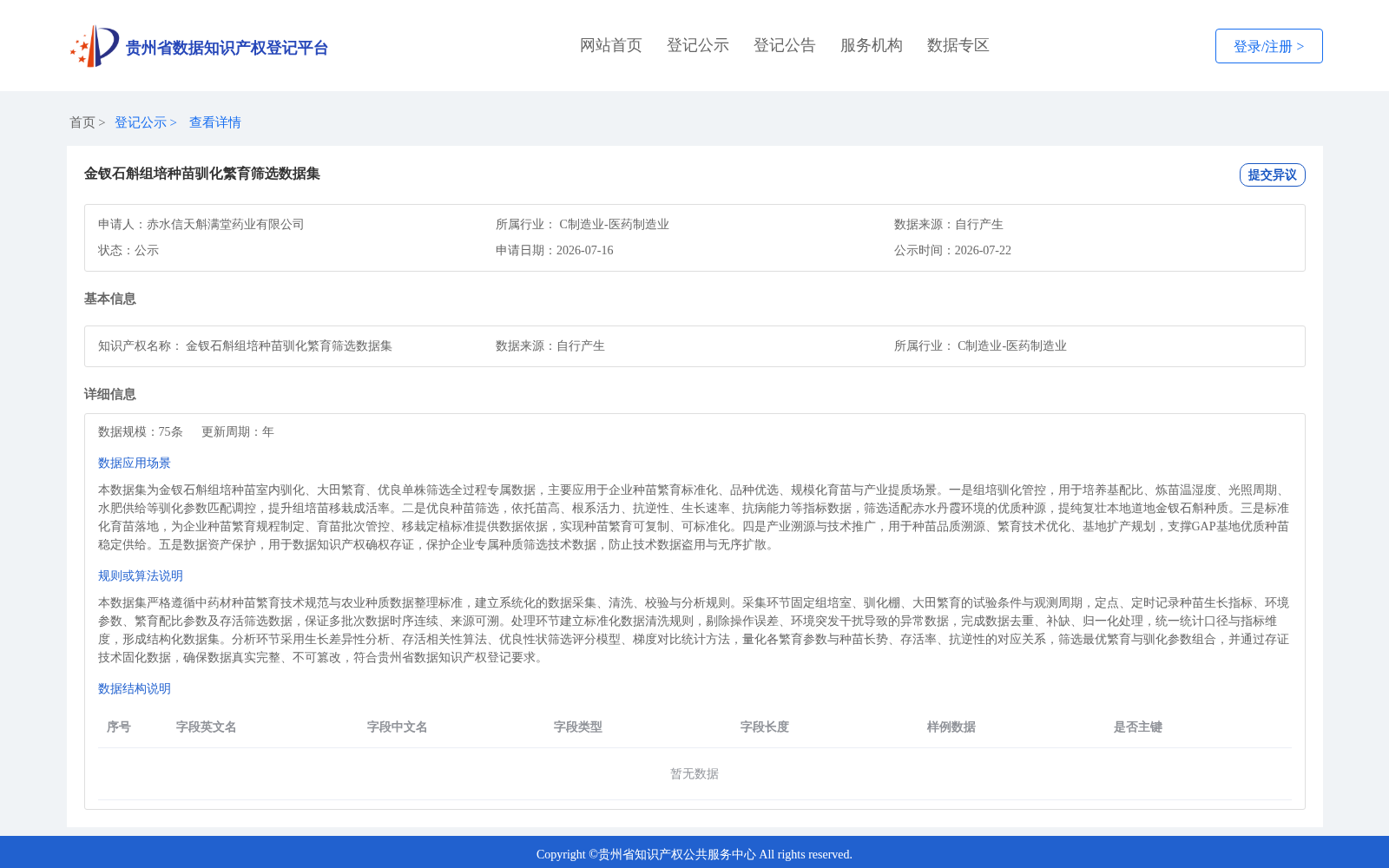The width and height of the screenshot is (1389, 868).
Task: Select 服务机构 in top navigation
Action: (872, 45)
